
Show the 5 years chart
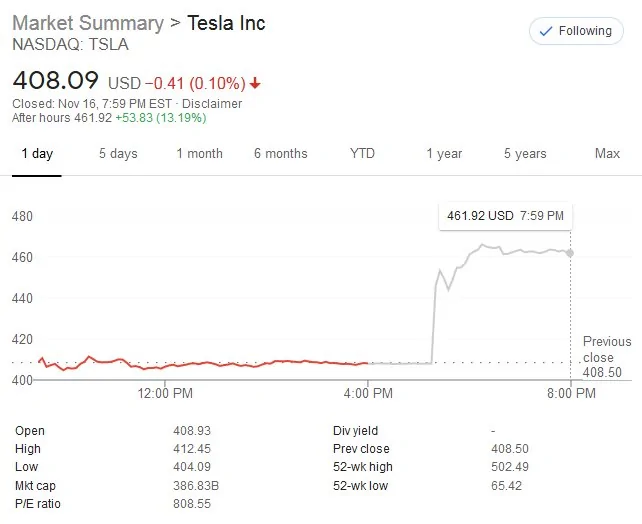[525, 154]
